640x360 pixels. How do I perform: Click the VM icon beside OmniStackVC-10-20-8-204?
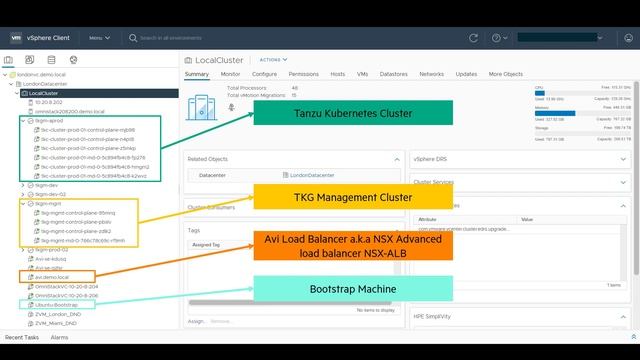(30, 287)
